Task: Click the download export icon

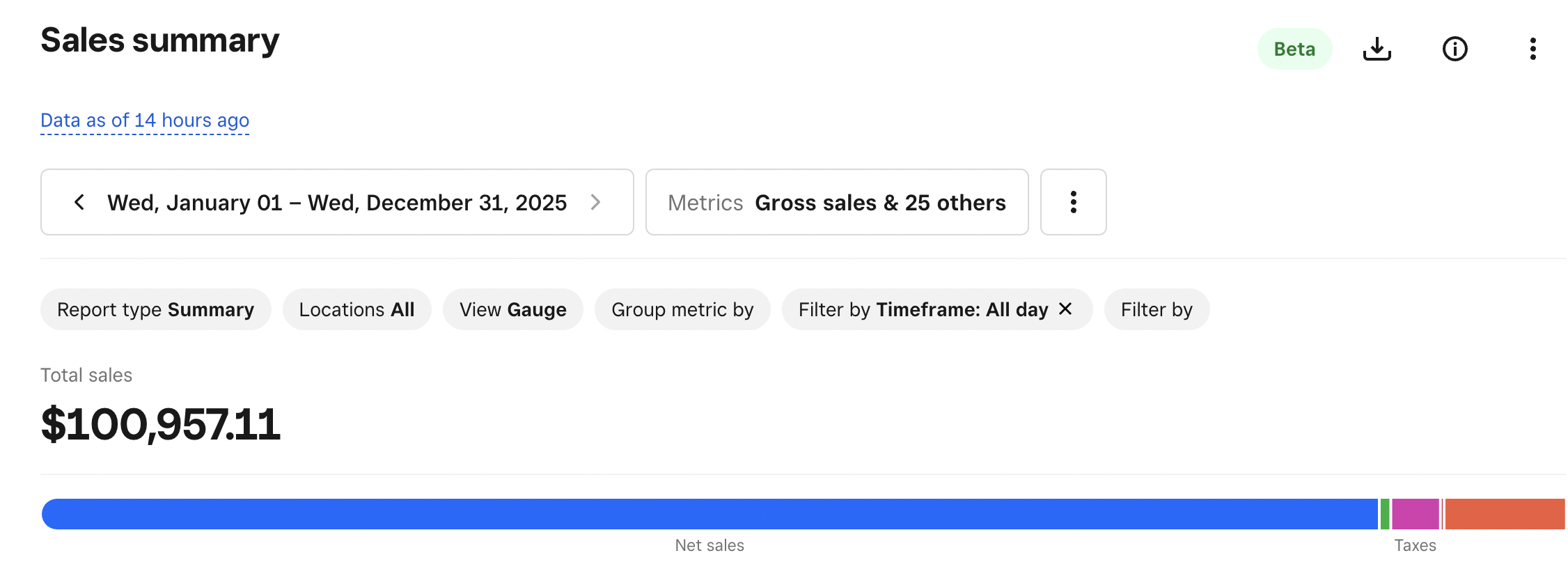Action: 1377,49
